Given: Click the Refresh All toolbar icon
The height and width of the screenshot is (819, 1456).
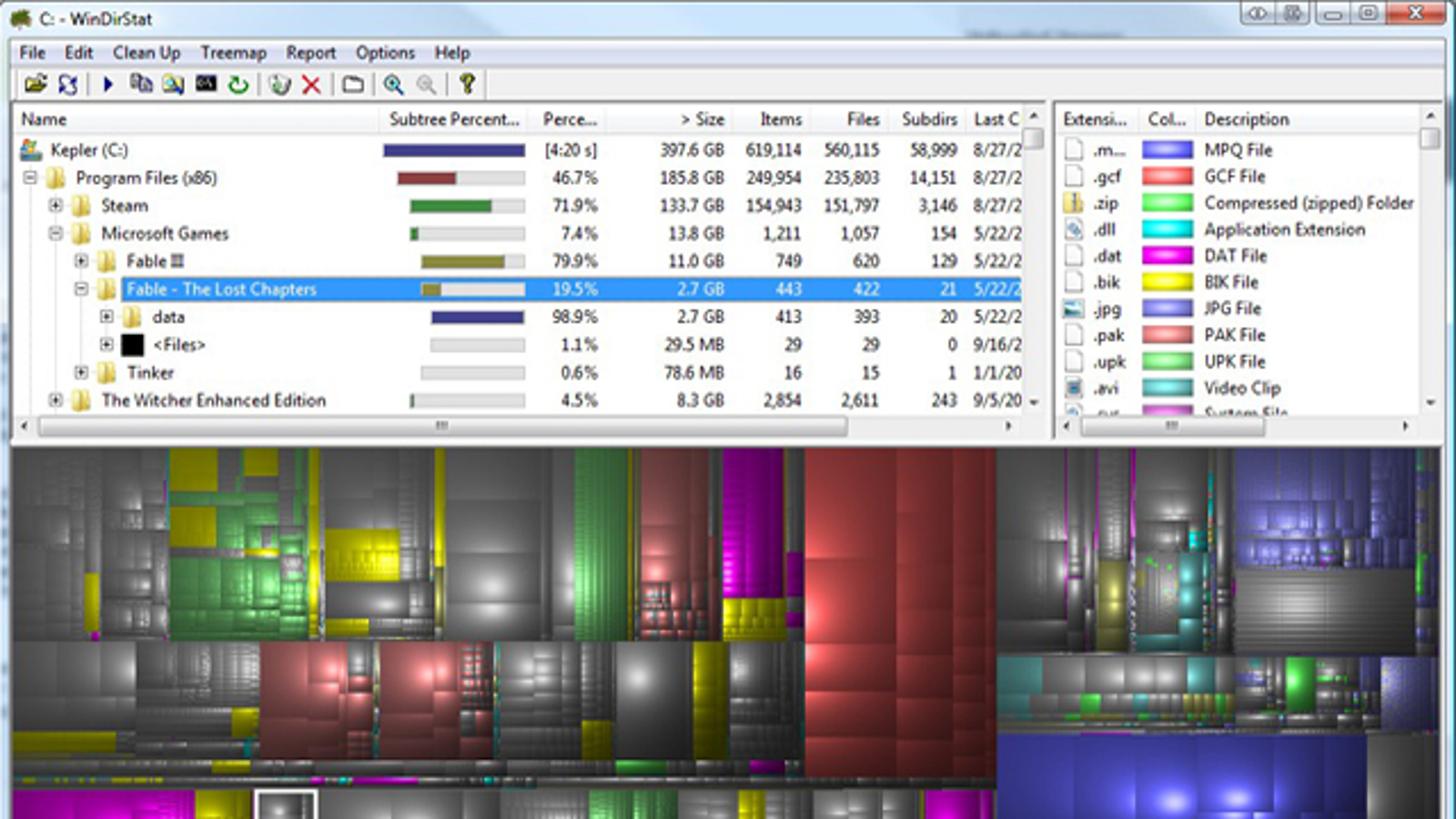Looking at the screenshot, I should pos(67,85).
